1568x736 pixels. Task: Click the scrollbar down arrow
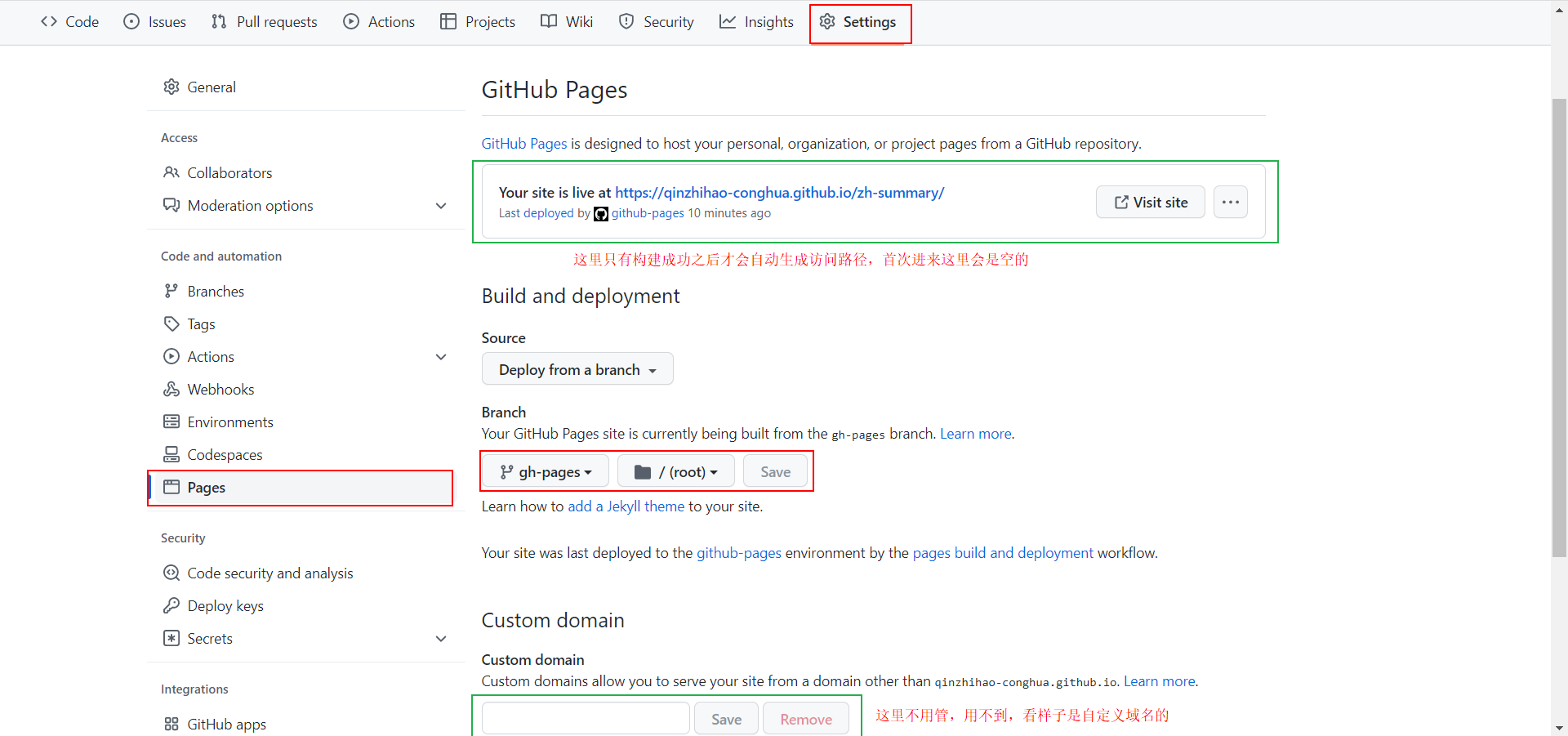(x=1559, y=728)
